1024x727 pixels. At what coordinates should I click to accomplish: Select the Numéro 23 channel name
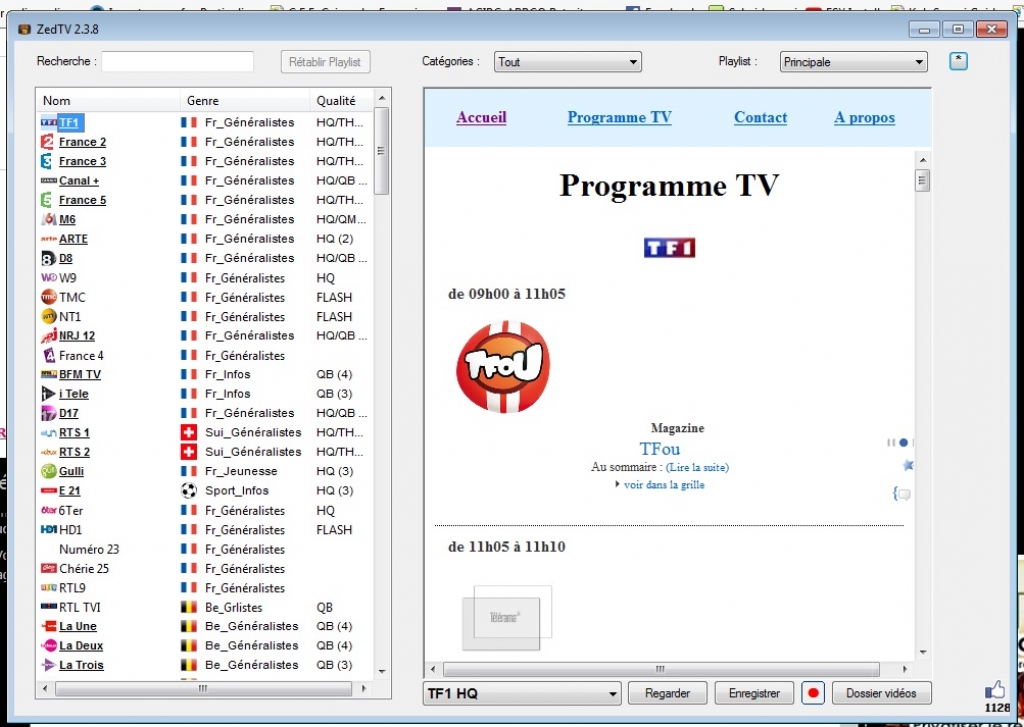[89, 549]
